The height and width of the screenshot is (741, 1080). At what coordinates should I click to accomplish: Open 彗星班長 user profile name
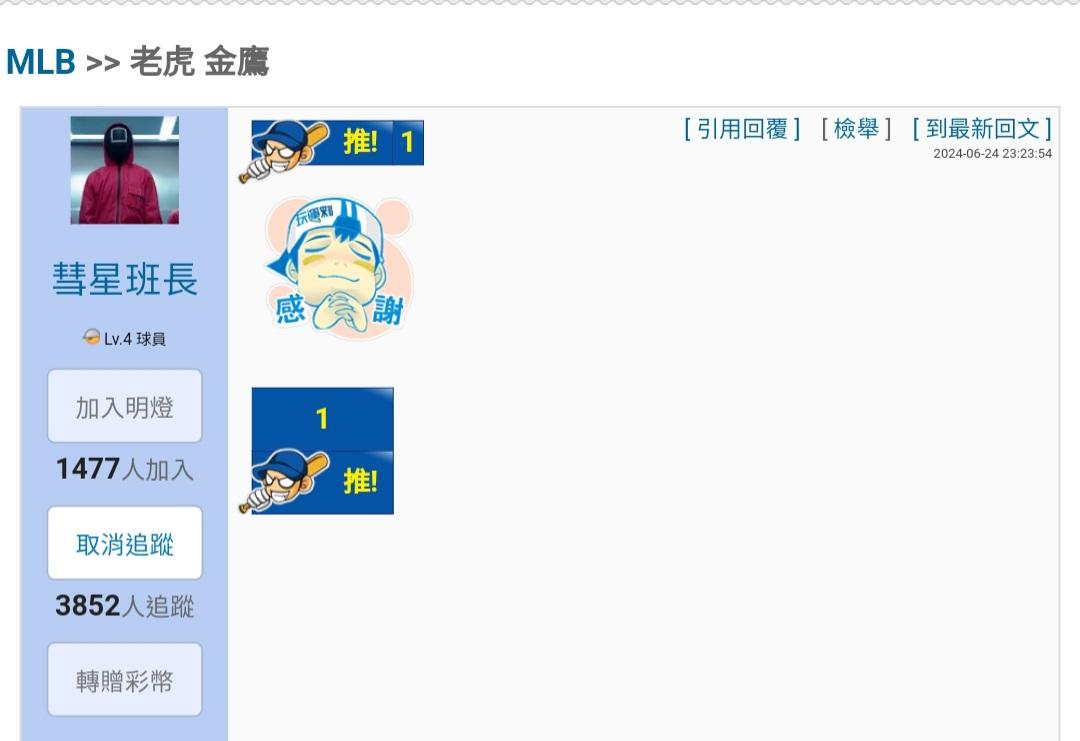click(125, 279)
